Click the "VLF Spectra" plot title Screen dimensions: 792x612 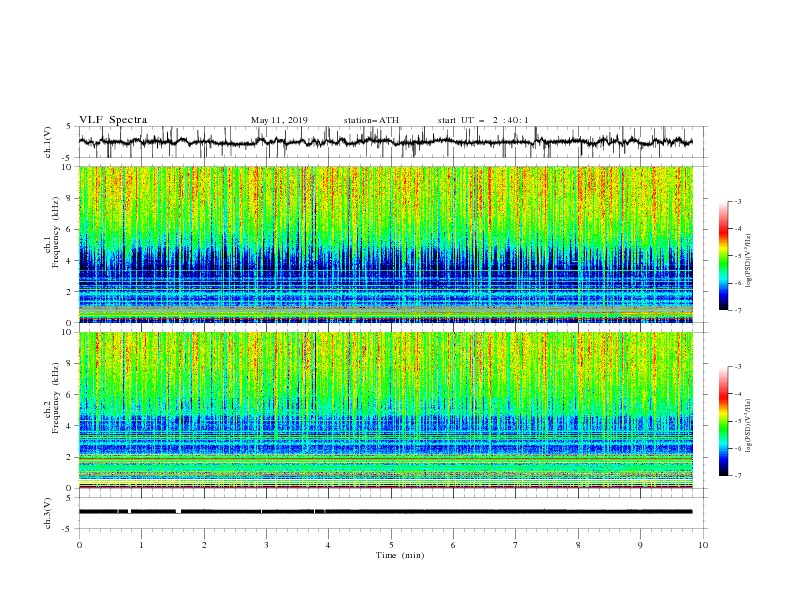click(x=113, y=120)
